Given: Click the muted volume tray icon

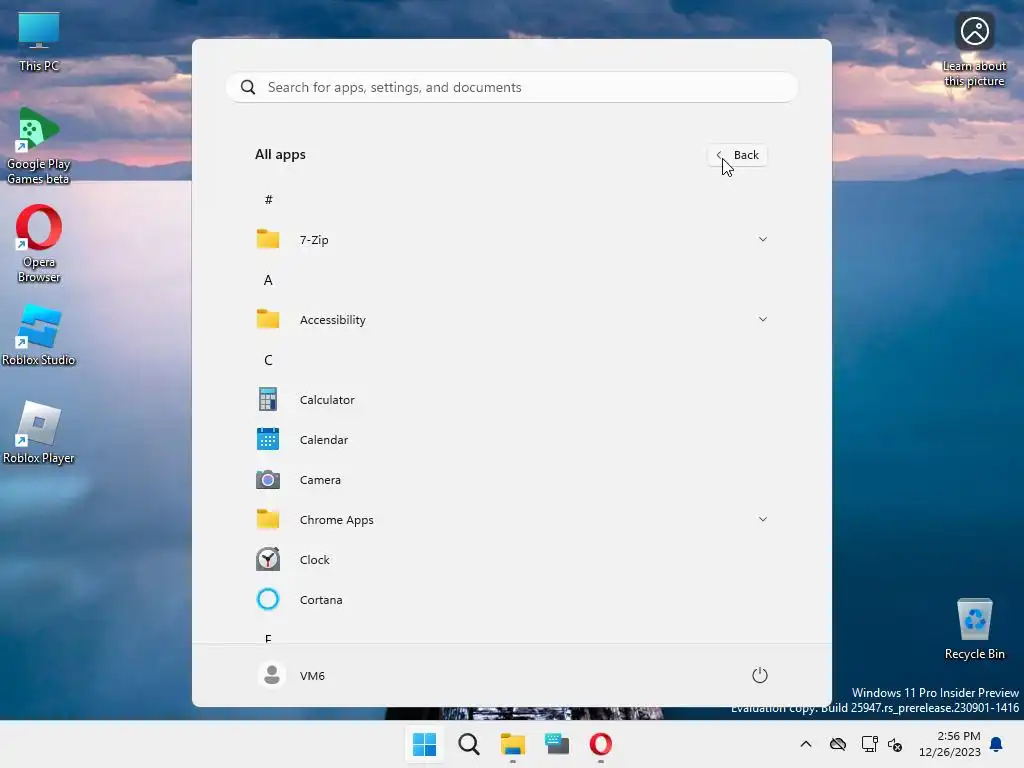Looking at the screenshot, I should coord(895,744).
